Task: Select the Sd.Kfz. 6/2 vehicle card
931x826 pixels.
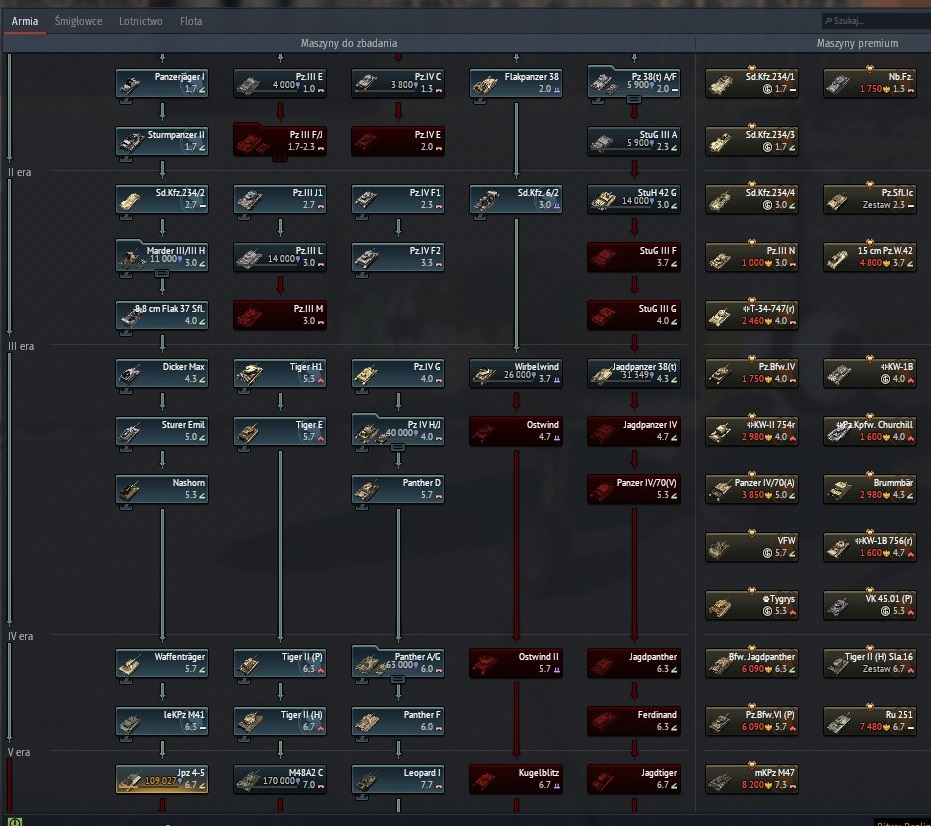Action: pos(516,199)
